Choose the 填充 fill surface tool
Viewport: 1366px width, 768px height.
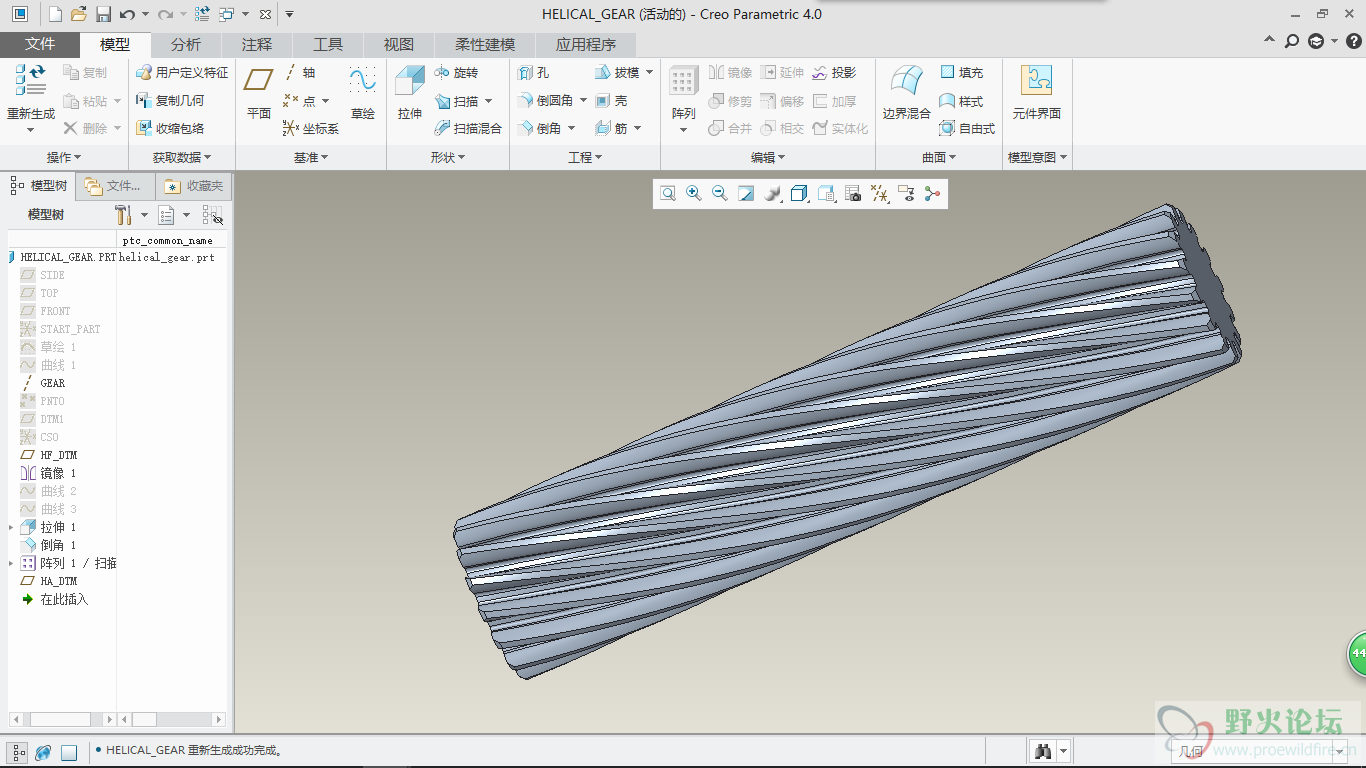[x=961, y=73]
